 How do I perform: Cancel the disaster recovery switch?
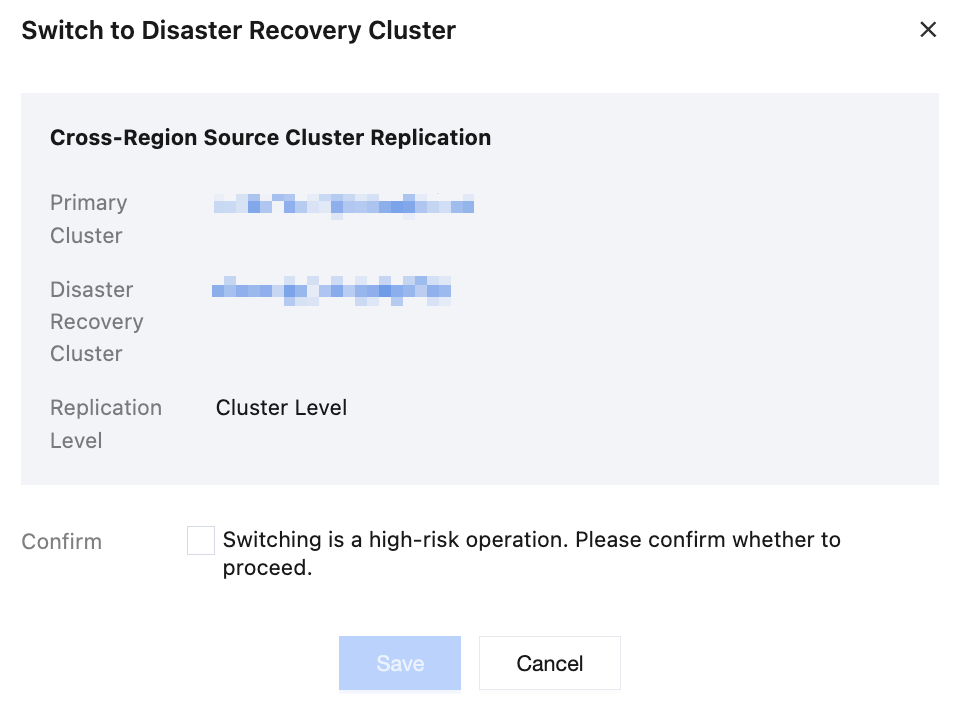coord(549,663)
